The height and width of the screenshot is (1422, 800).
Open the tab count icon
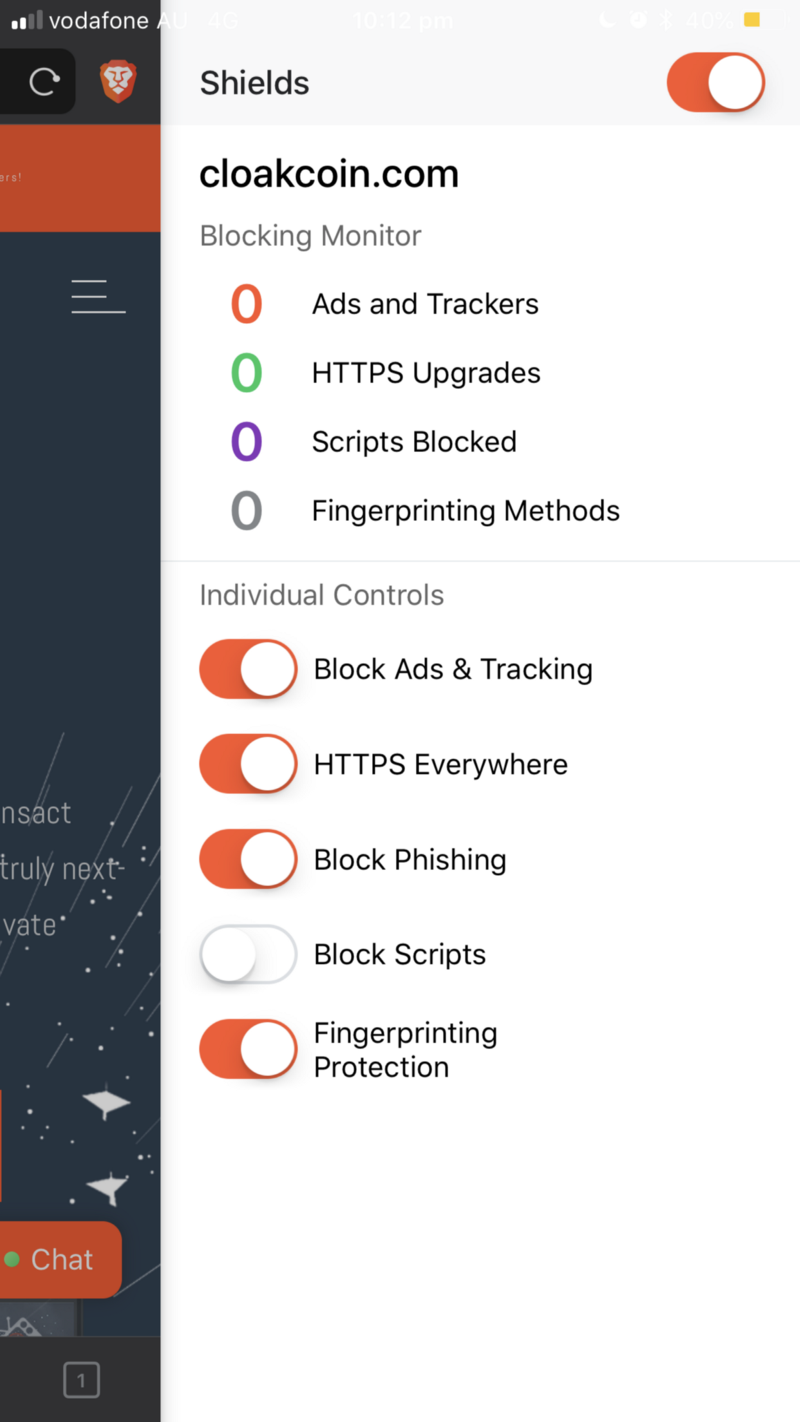coord(81,1382)
